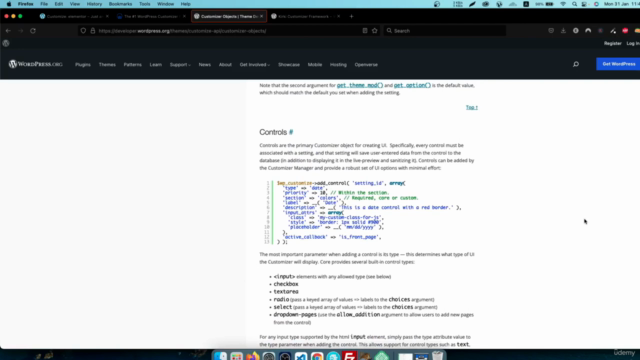Open the File menu

pyautogui.click(x=44, y=4)
